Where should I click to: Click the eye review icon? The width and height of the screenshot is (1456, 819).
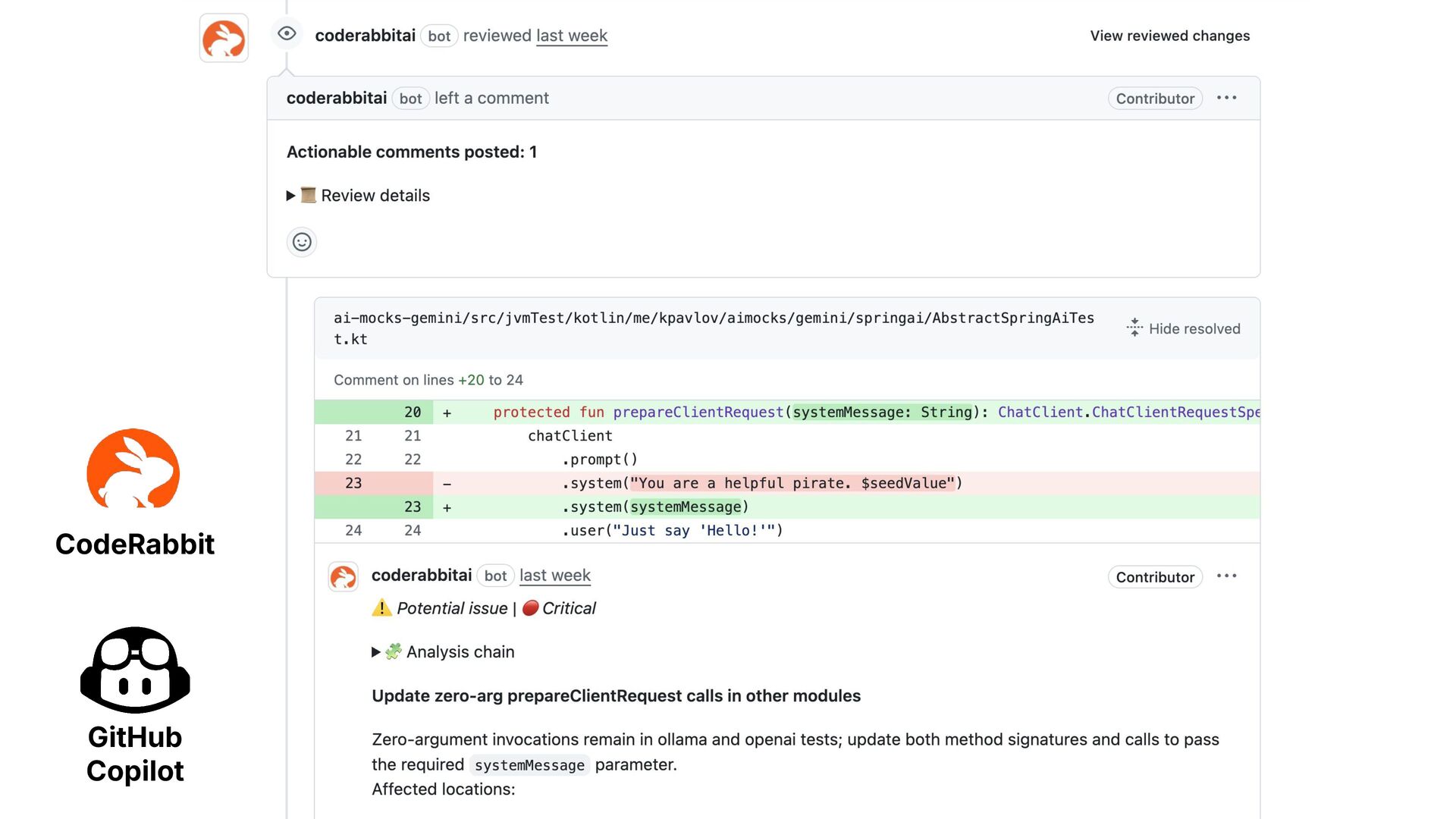click(287, 33)
